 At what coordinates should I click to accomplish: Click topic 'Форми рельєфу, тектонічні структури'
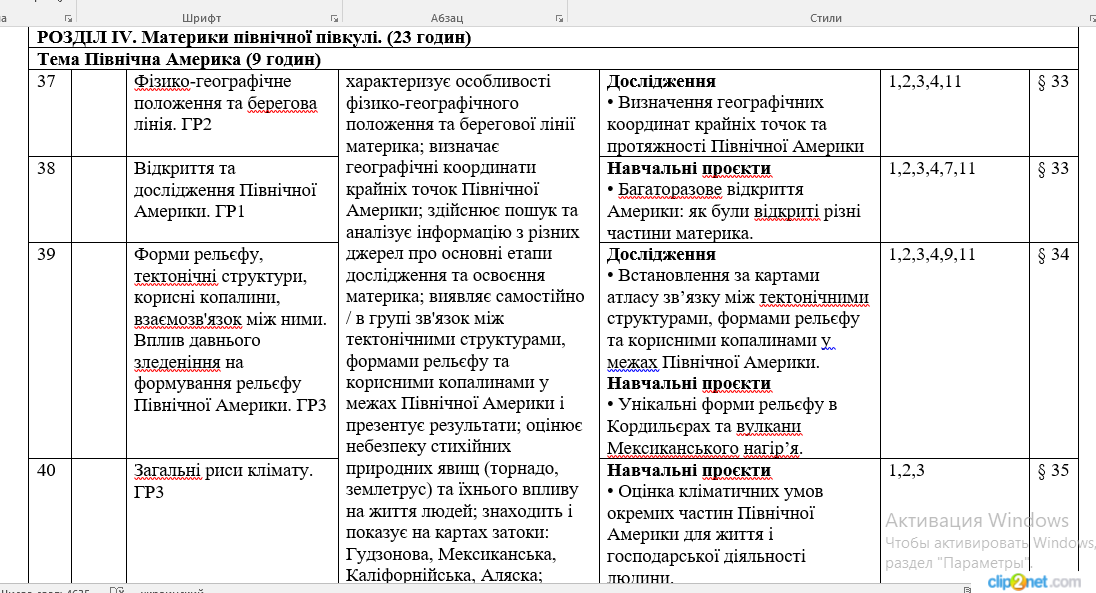[220, 265]
